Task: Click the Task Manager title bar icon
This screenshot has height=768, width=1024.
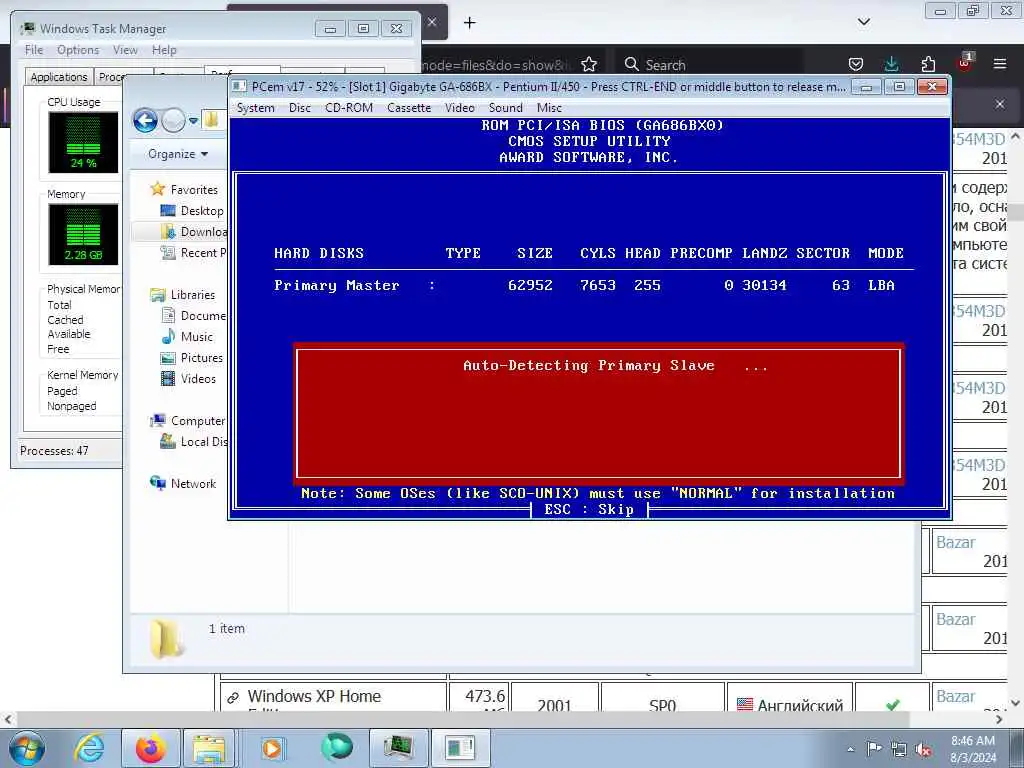Action: pos(28,28)
